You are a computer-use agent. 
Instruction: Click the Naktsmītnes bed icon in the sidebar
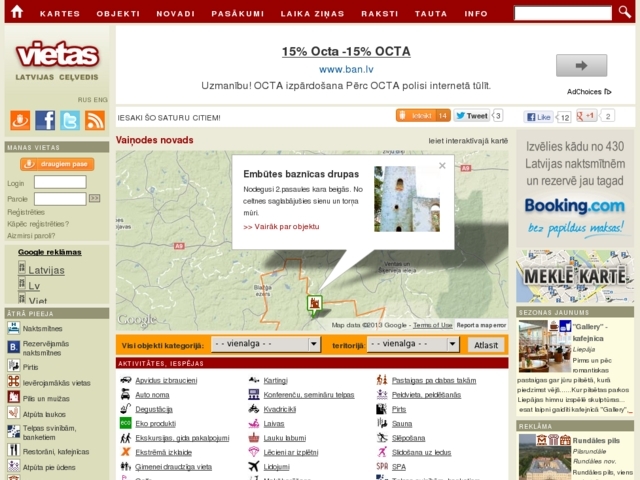pyautogui.click(x=13, y=329)
